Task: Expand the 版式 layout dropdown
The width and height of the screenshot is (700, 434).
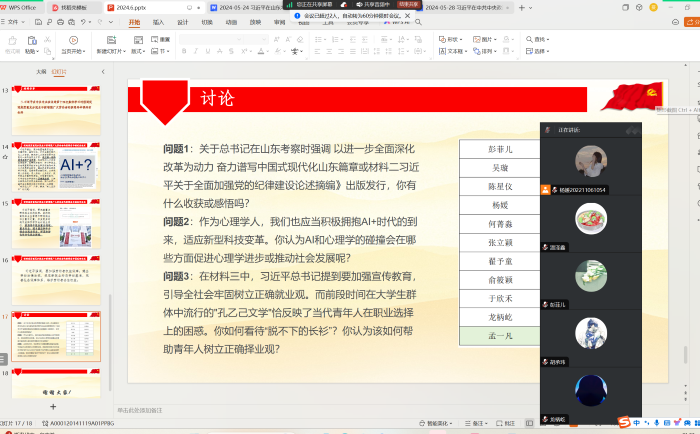Action: (138, 51)
